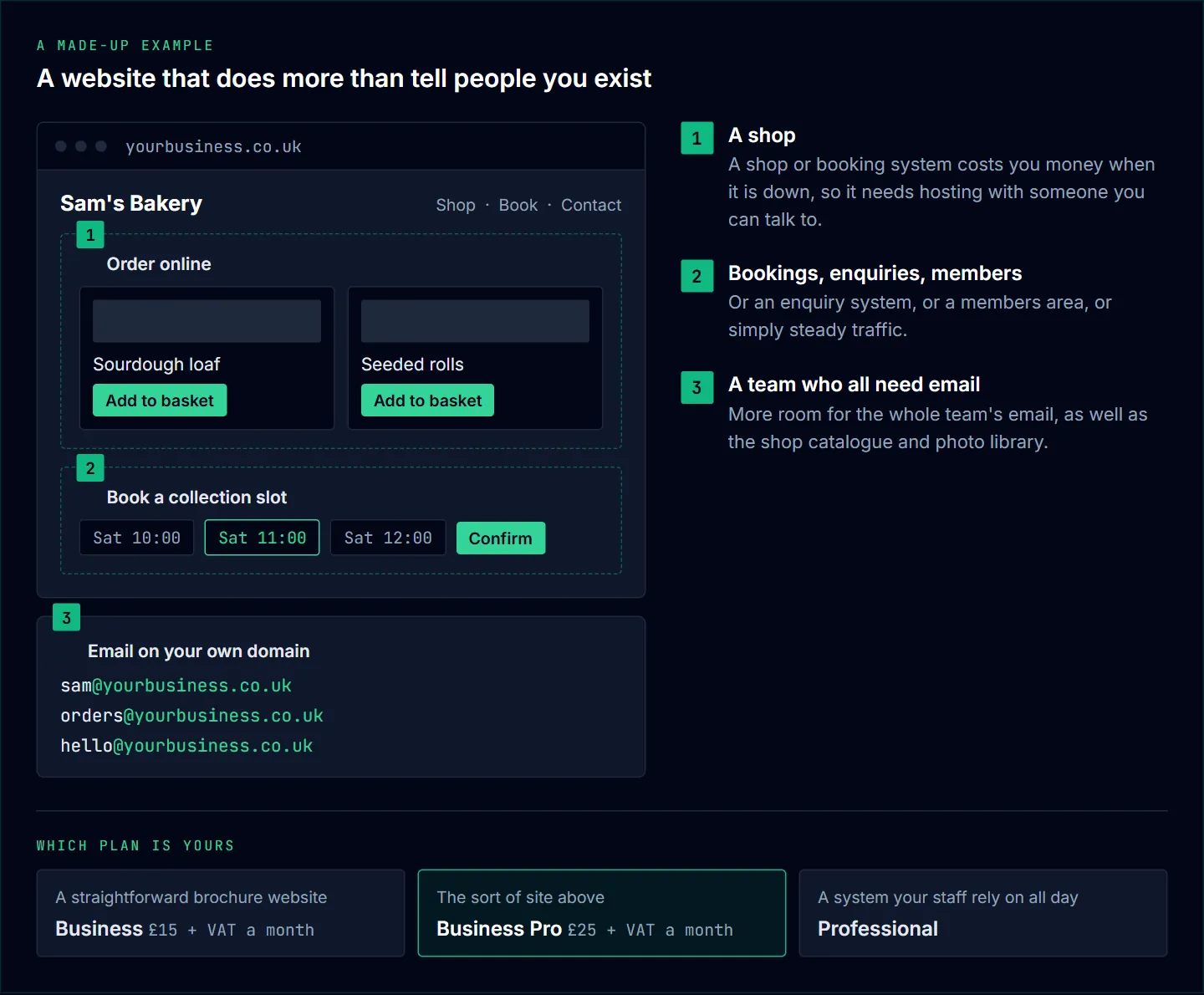Open the Shop nav link
This screenshot has height=995, width=1204.
[x=455, y=205]
